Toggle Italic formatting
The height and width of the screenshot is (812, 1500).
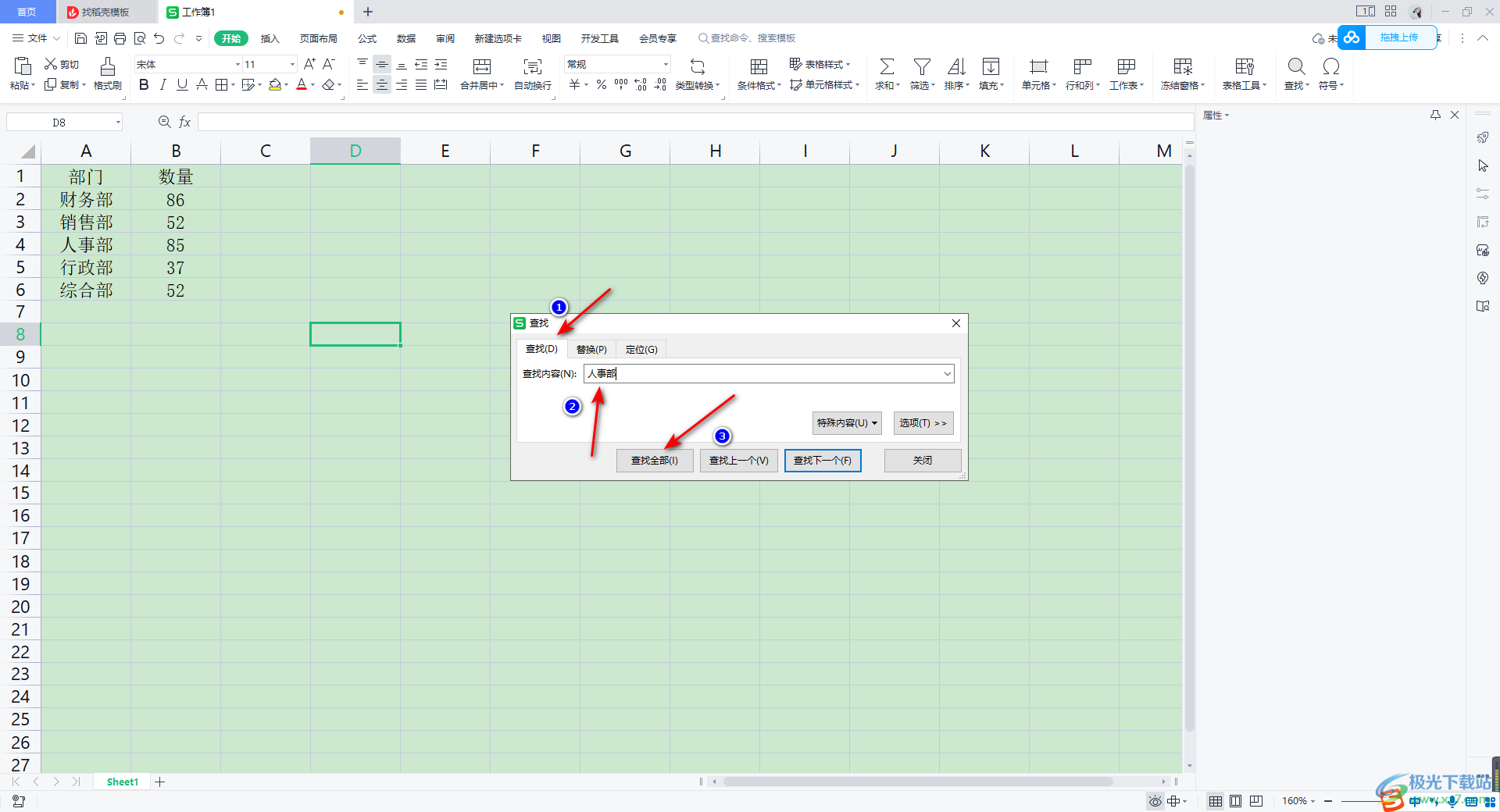pyautogui.click(x=162, y=84)
